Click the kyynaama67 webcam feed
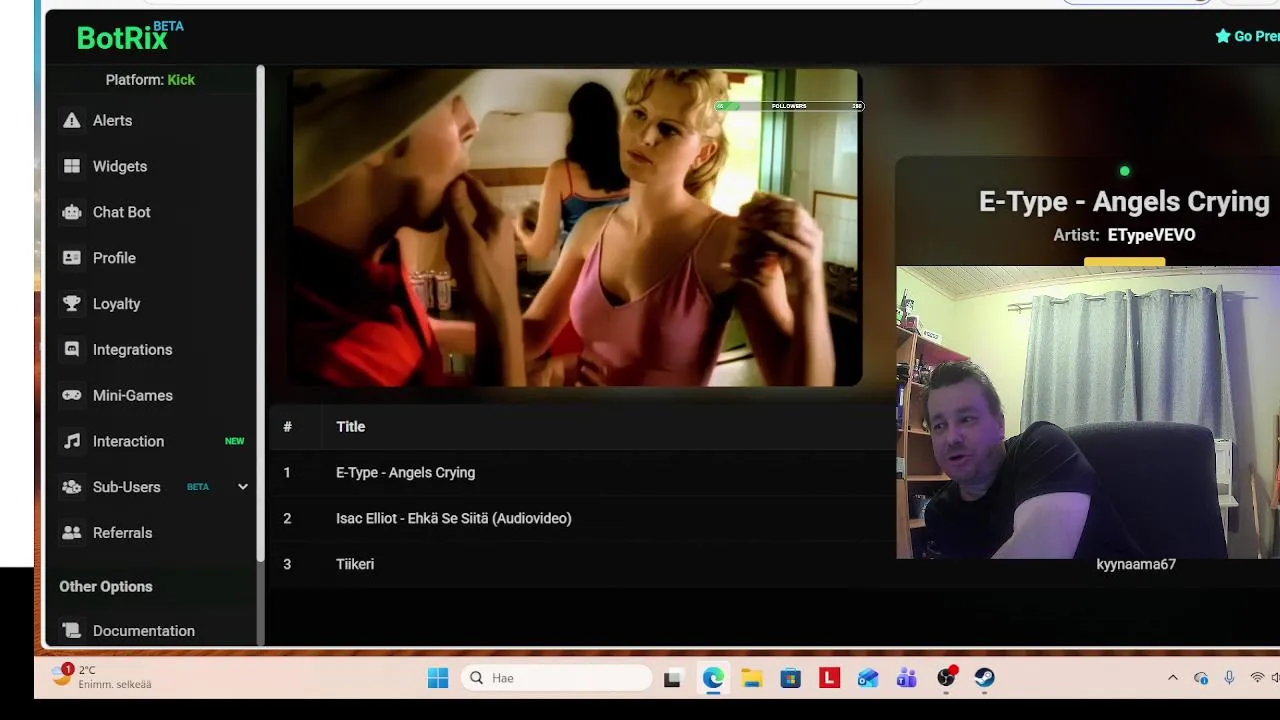This screenshot has height=720, width=1280. click(x=1088, y=412)
